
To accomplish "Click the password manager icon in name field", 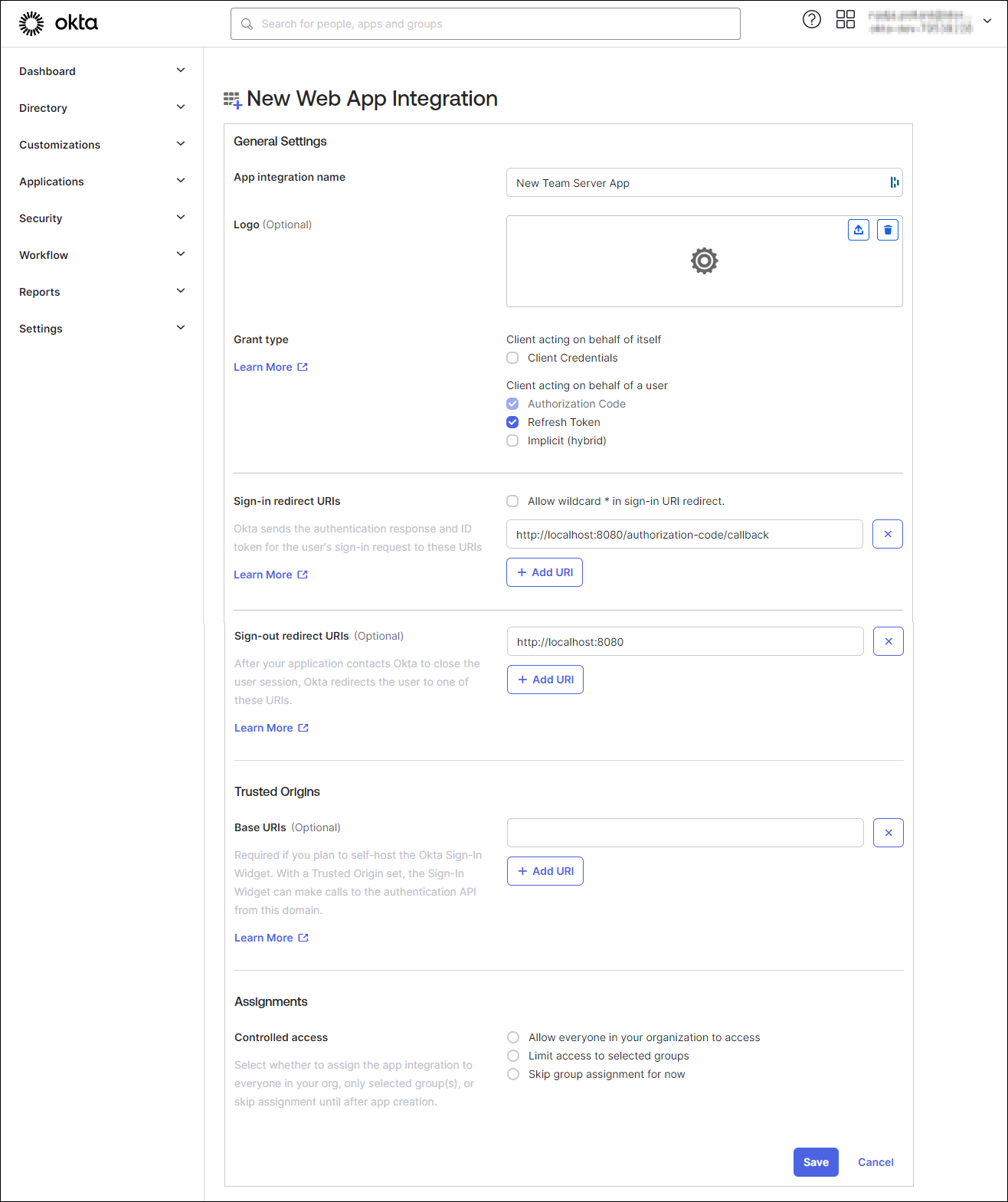I will pyautogui.click(x=894, y=182).
